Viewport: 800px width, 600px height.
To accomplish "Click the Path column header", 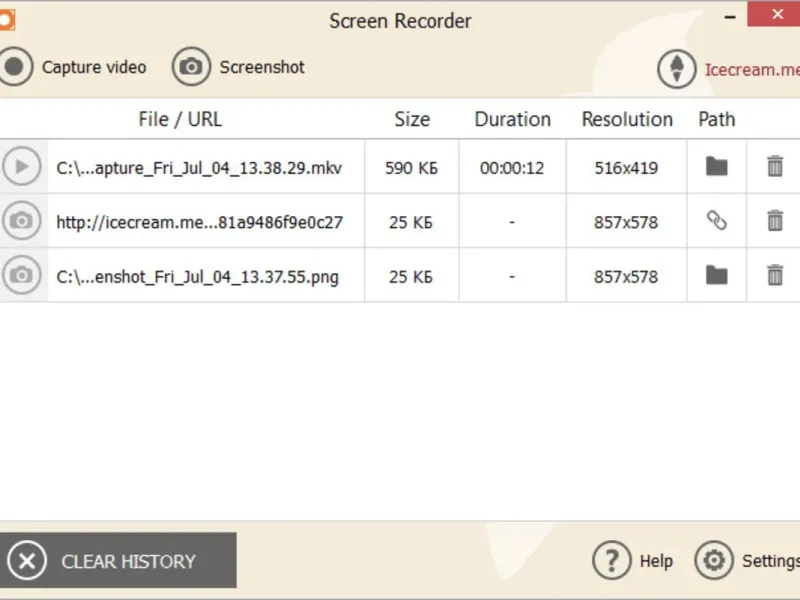I will (717, 119).
